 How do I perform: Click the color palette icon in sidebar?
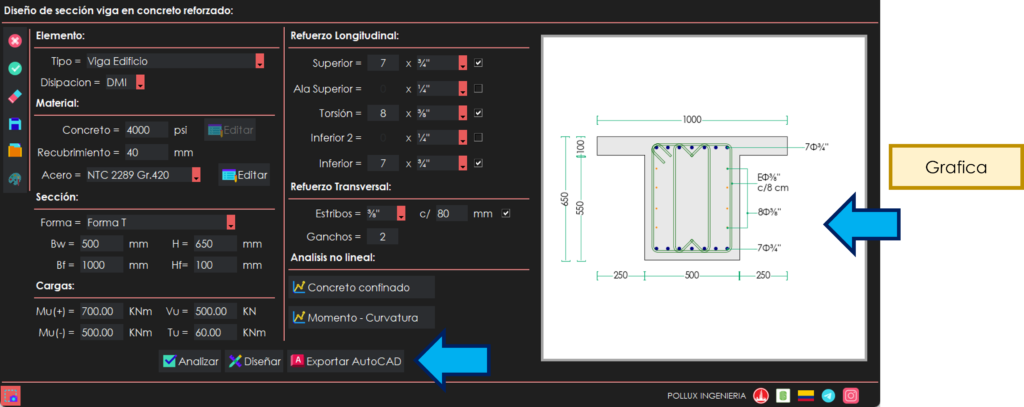click(15, 179)
